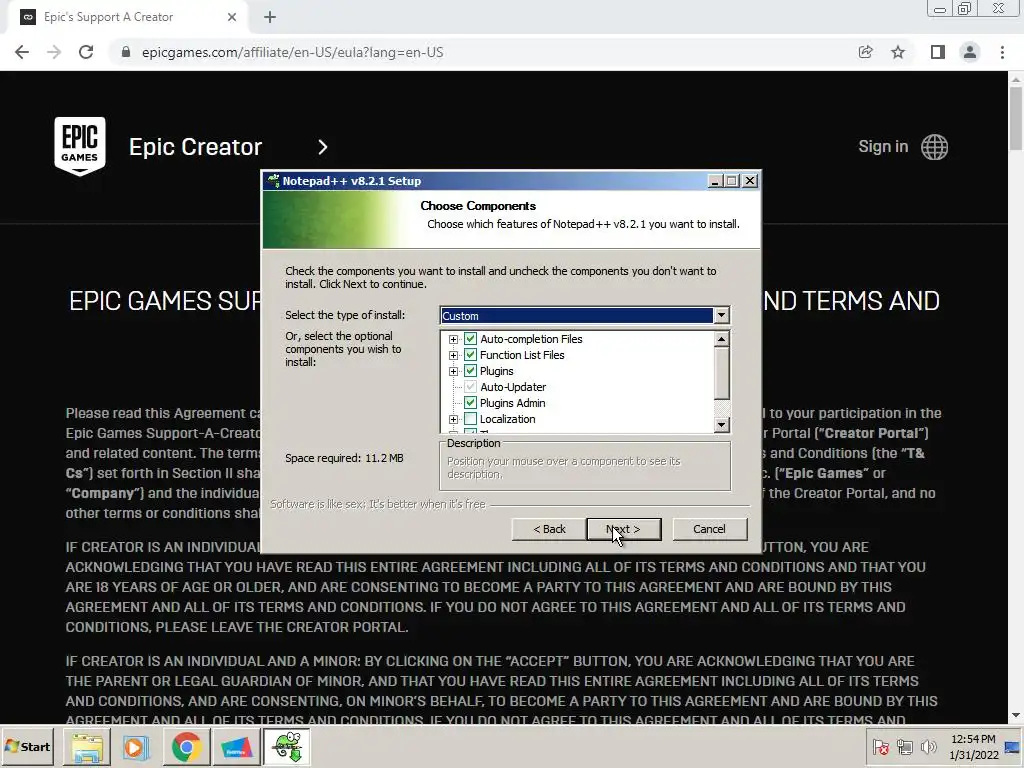Open Chrome from the taskbar
The width and height of the screenshot is (1024, 768).
(x=186, y=746)
